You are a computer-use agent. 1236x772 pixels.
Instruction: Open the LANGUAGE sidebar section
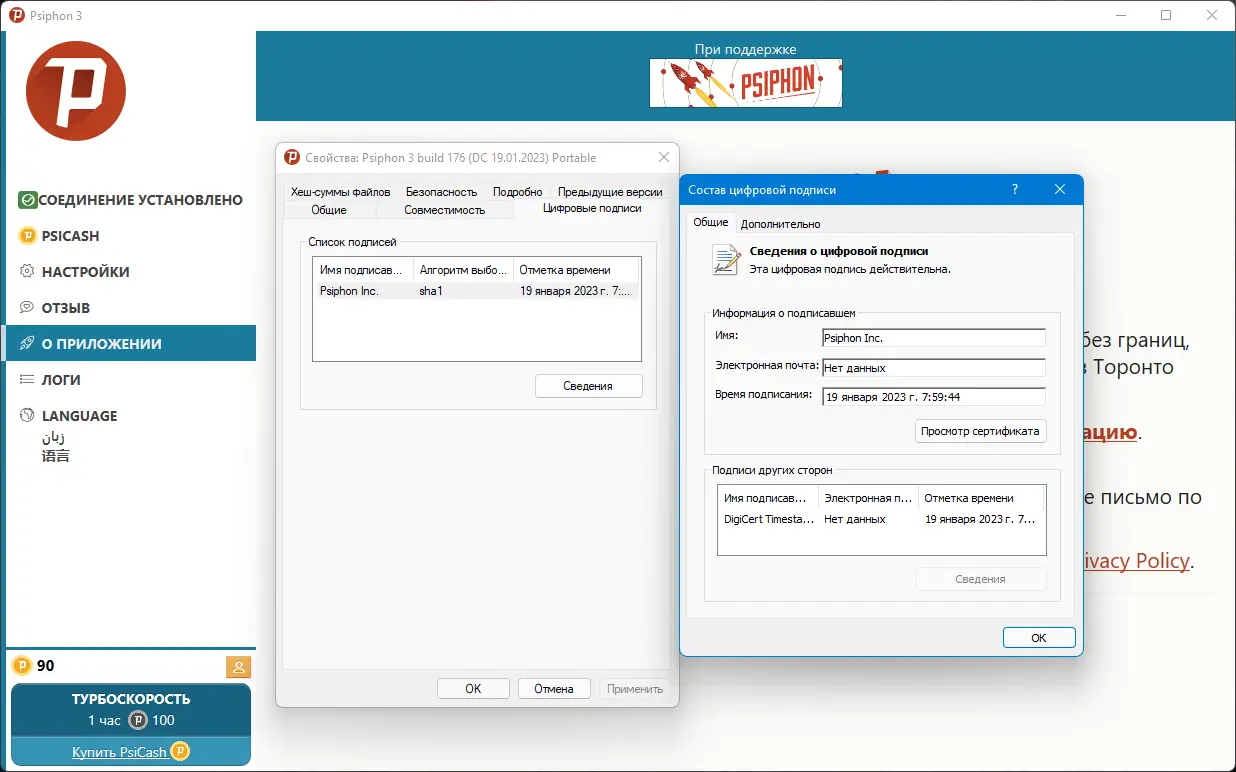click(x=131, y=416)
